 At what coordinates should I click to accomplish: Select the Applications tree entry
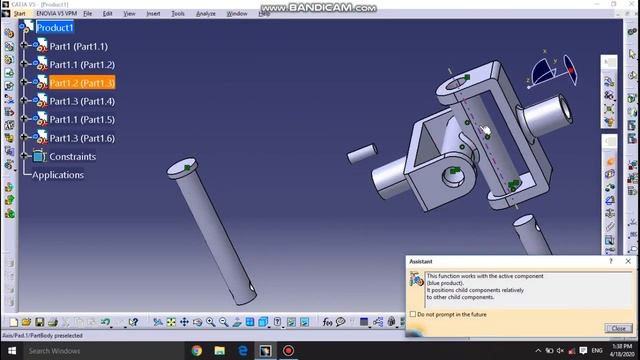[x=58, y=175]
